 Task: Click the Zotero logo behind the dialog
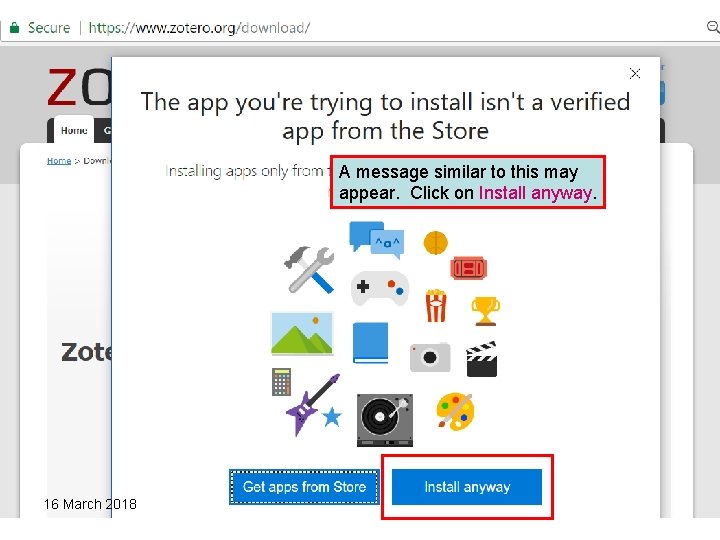(79, 87)
